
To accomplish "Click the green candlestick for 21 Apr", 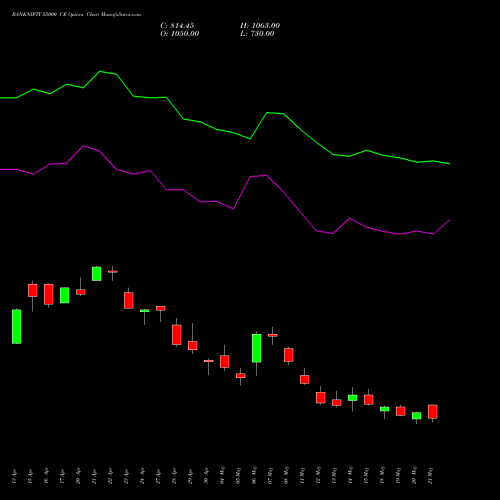I will pos(97,274).
